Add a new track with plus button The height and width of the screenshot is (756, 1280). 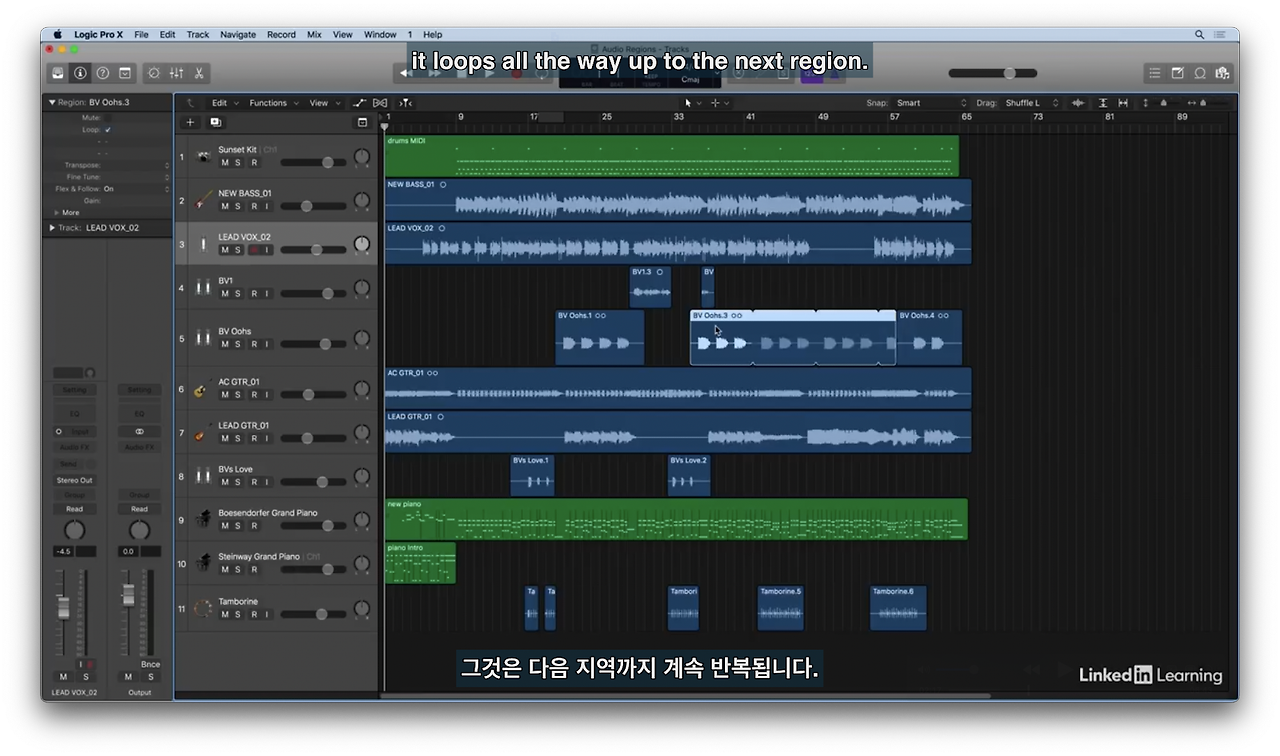(x=190, y=122)
